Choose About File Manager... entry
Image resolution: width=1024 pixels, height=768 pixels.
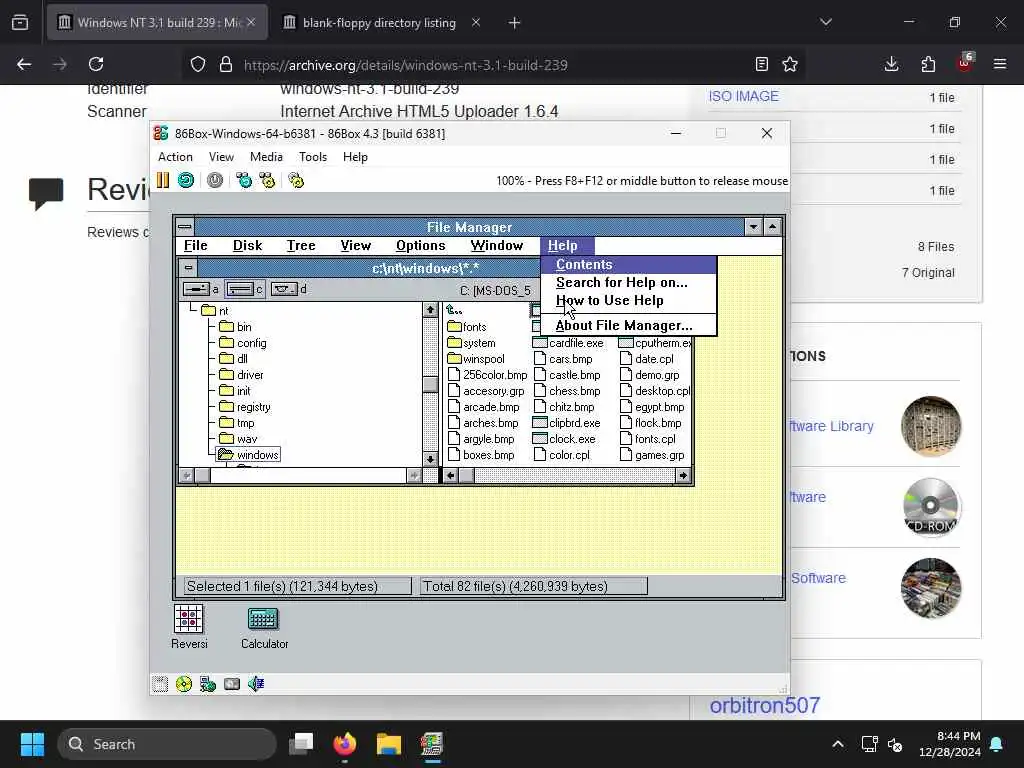click(629, 325)
